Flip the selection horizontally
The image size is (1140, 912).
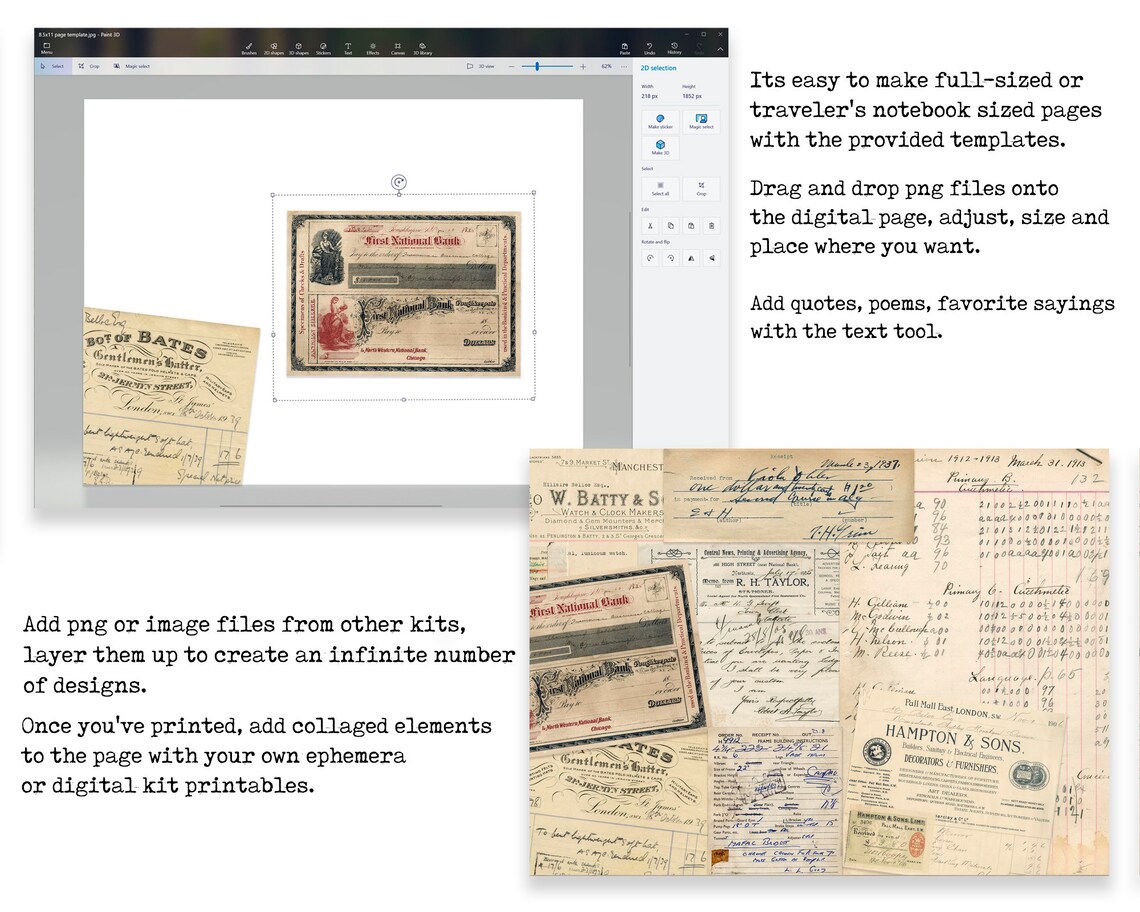[691, 257]
